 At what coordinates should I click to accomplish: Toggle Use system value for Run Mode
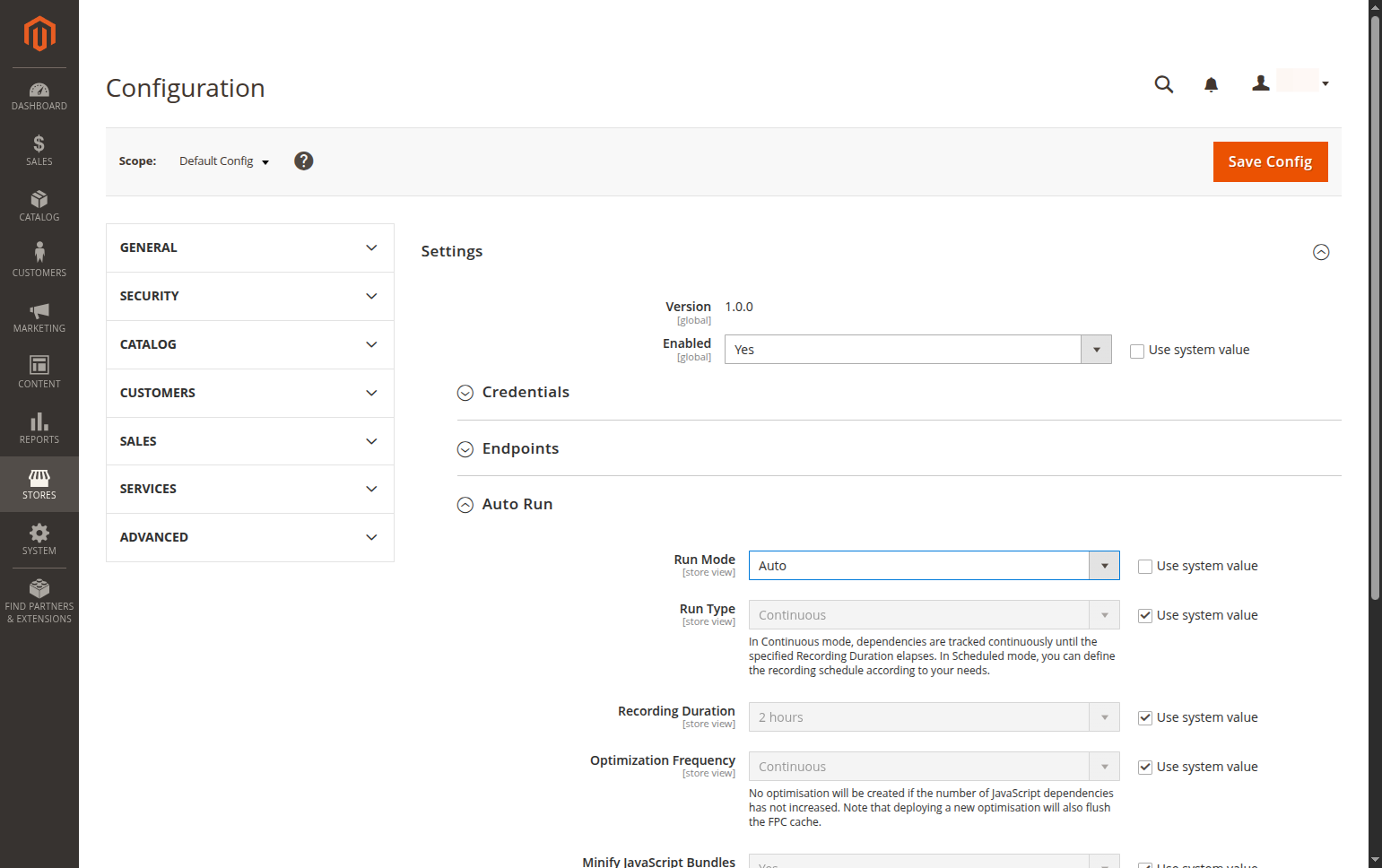tap(1145, 567)
